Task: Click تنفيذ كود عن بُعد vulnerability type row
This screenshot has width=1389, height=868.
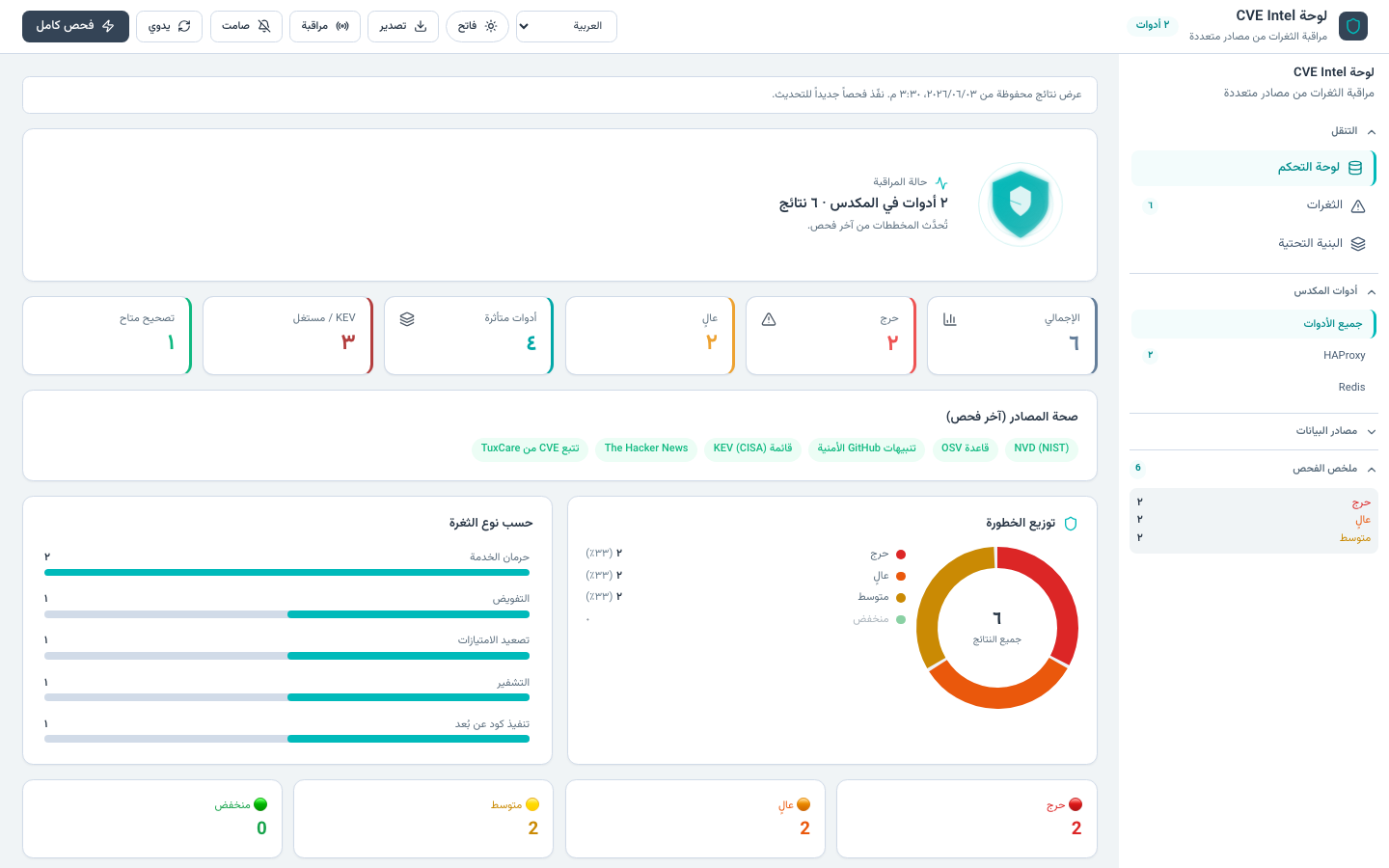Action: pos(286,731)
